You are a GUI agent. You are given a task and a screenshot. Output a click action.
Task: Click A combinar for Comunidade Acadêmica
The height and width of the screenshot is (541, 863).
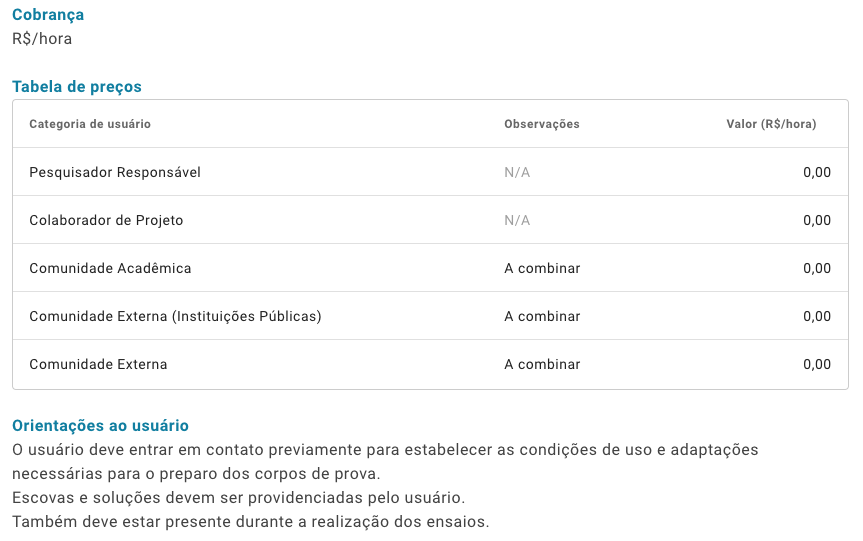[542, 268]
